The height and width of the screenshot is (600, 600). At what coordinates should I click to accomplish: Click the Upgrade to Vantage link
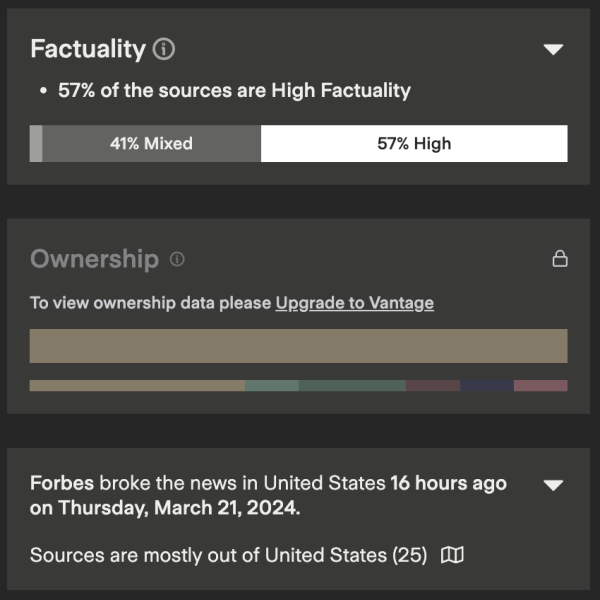pos(355,303)
